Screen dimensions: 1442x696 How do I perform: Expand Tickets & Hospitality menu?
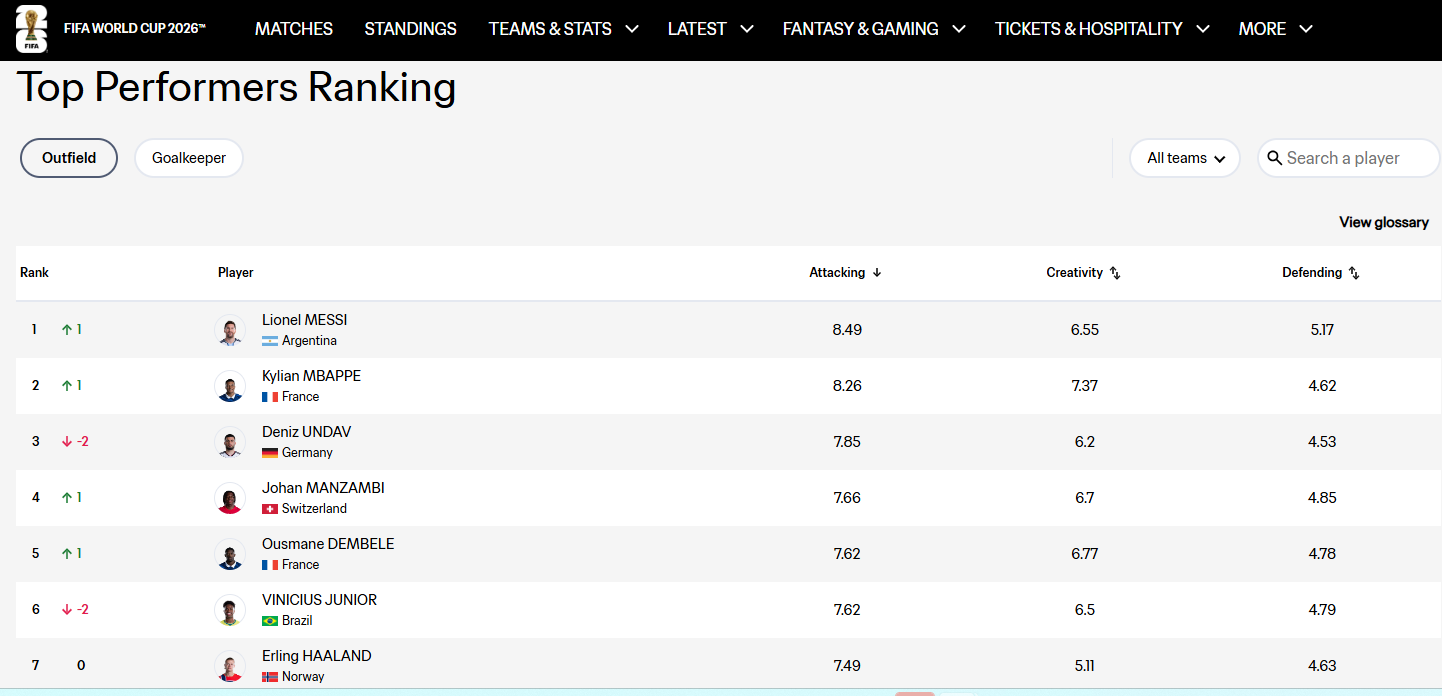(x=1102, y=29)
